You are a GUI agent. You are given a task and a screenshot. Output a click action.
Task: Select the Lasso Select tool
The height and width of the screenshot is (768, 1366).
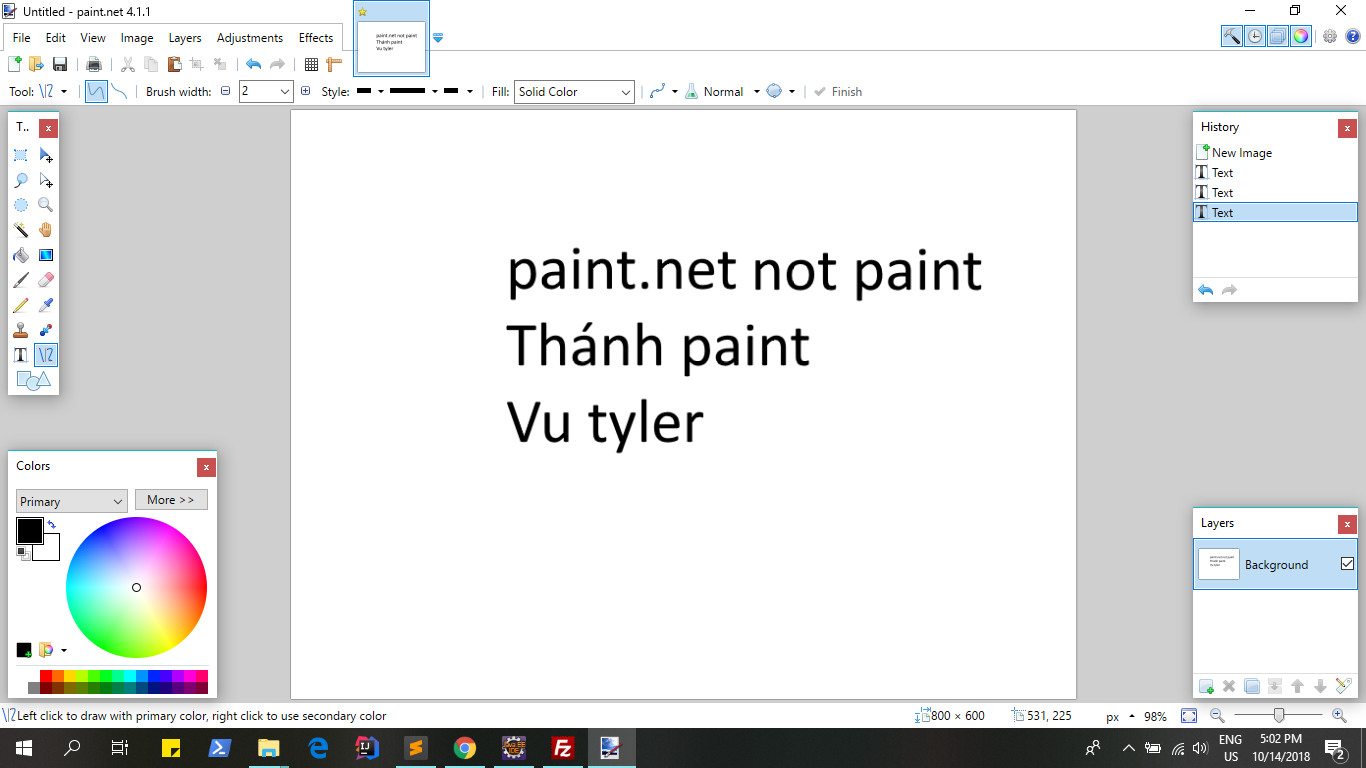20,180
